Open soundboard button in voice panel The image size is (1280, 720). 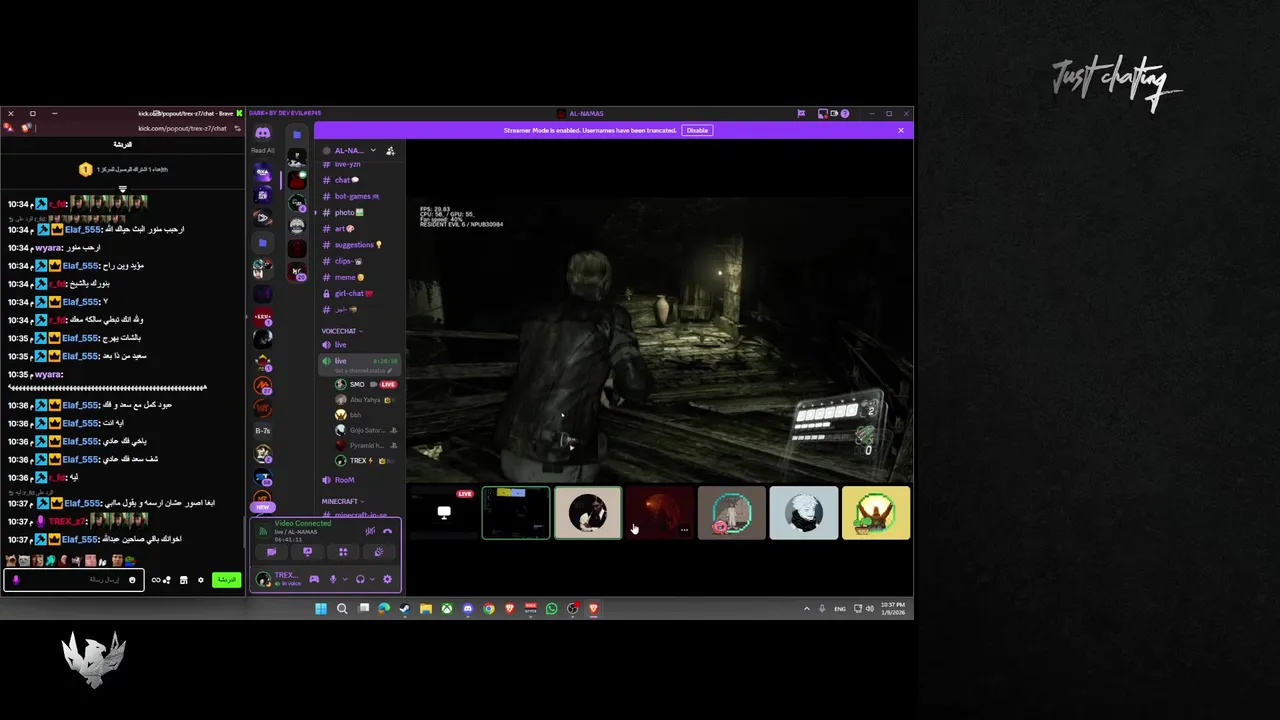tap(379, 552)
